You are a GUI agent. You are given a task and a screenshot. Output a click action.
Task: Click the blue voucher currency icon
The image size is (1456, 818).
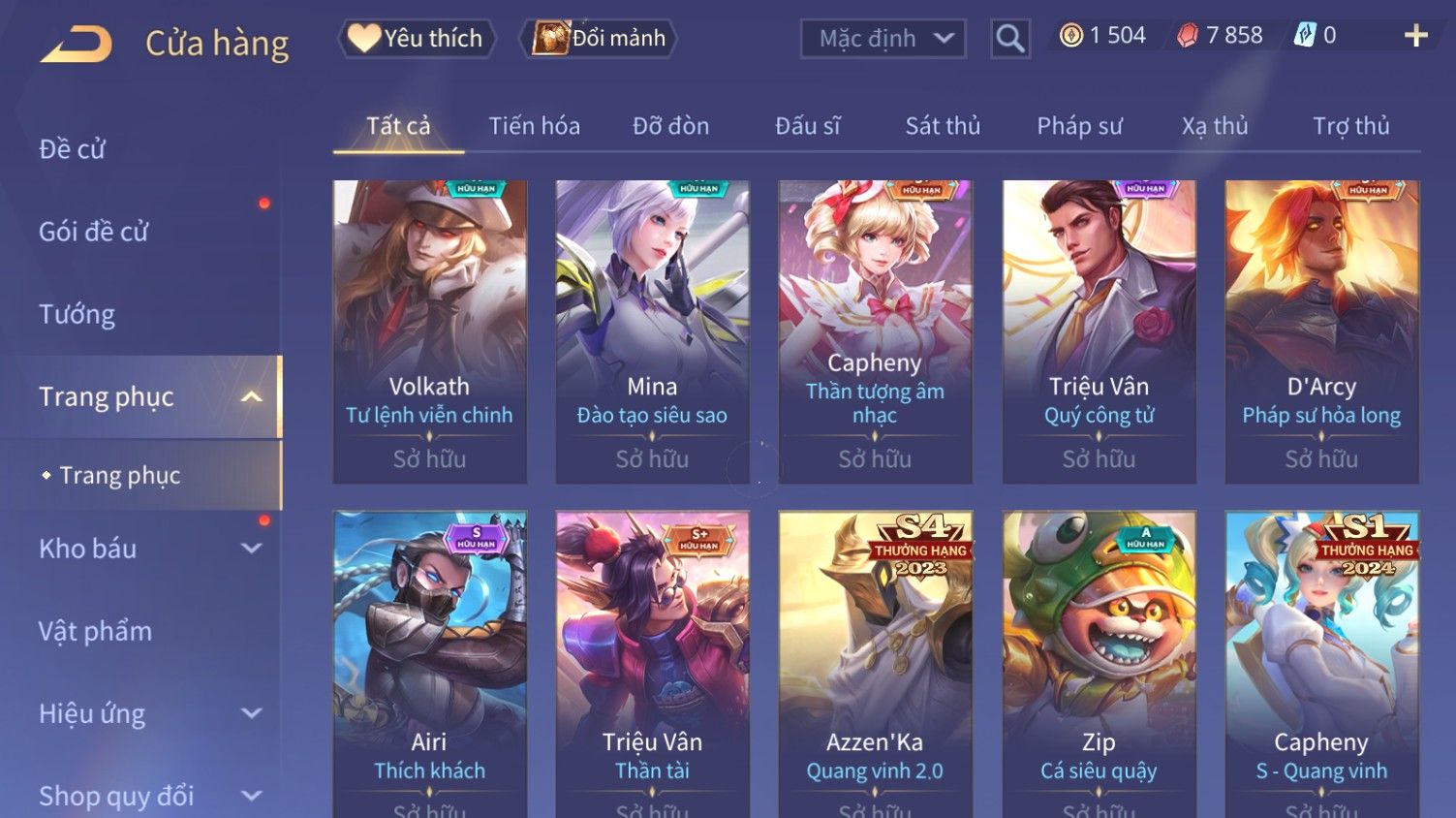(x=1305, y=36)
